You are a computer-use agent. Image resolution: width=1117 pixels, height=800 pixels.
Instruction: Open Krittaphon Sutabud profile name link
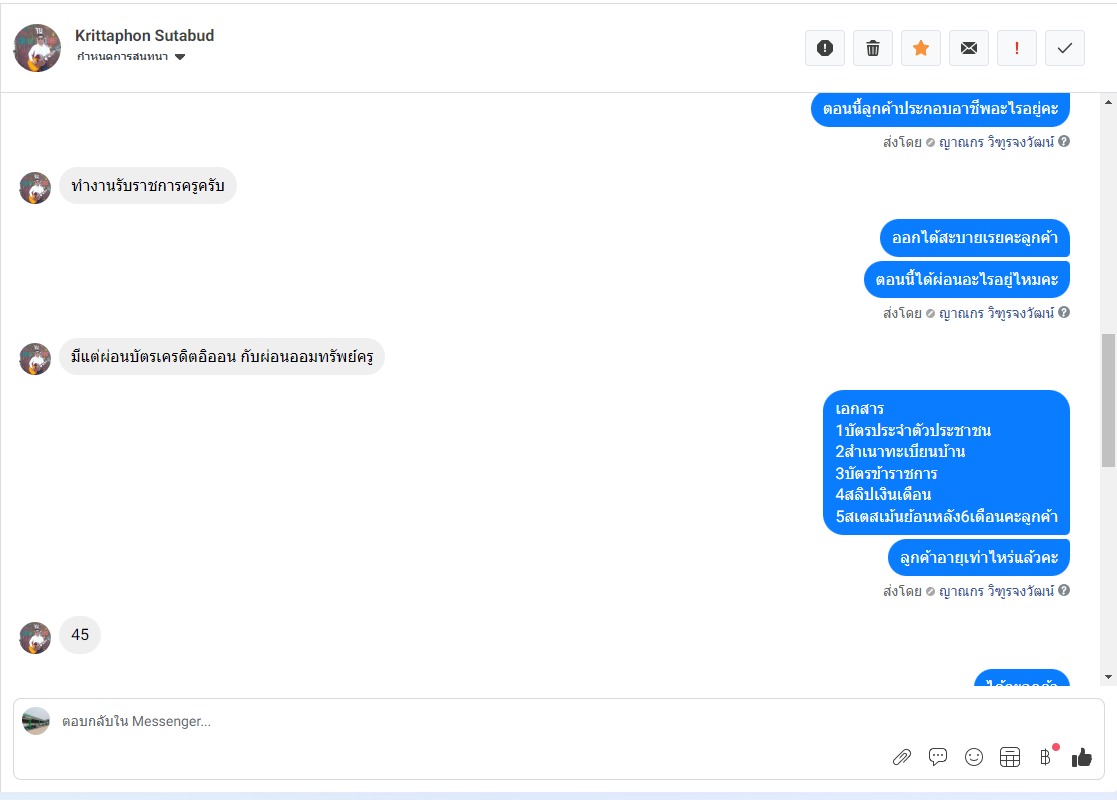(x=145, y=36)
